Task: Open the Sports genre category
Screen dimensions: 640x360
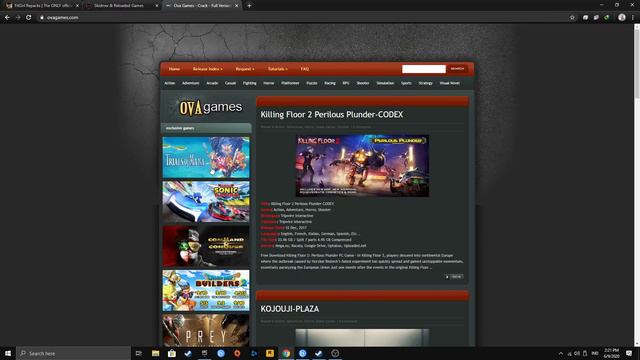Action: (406, 83)
